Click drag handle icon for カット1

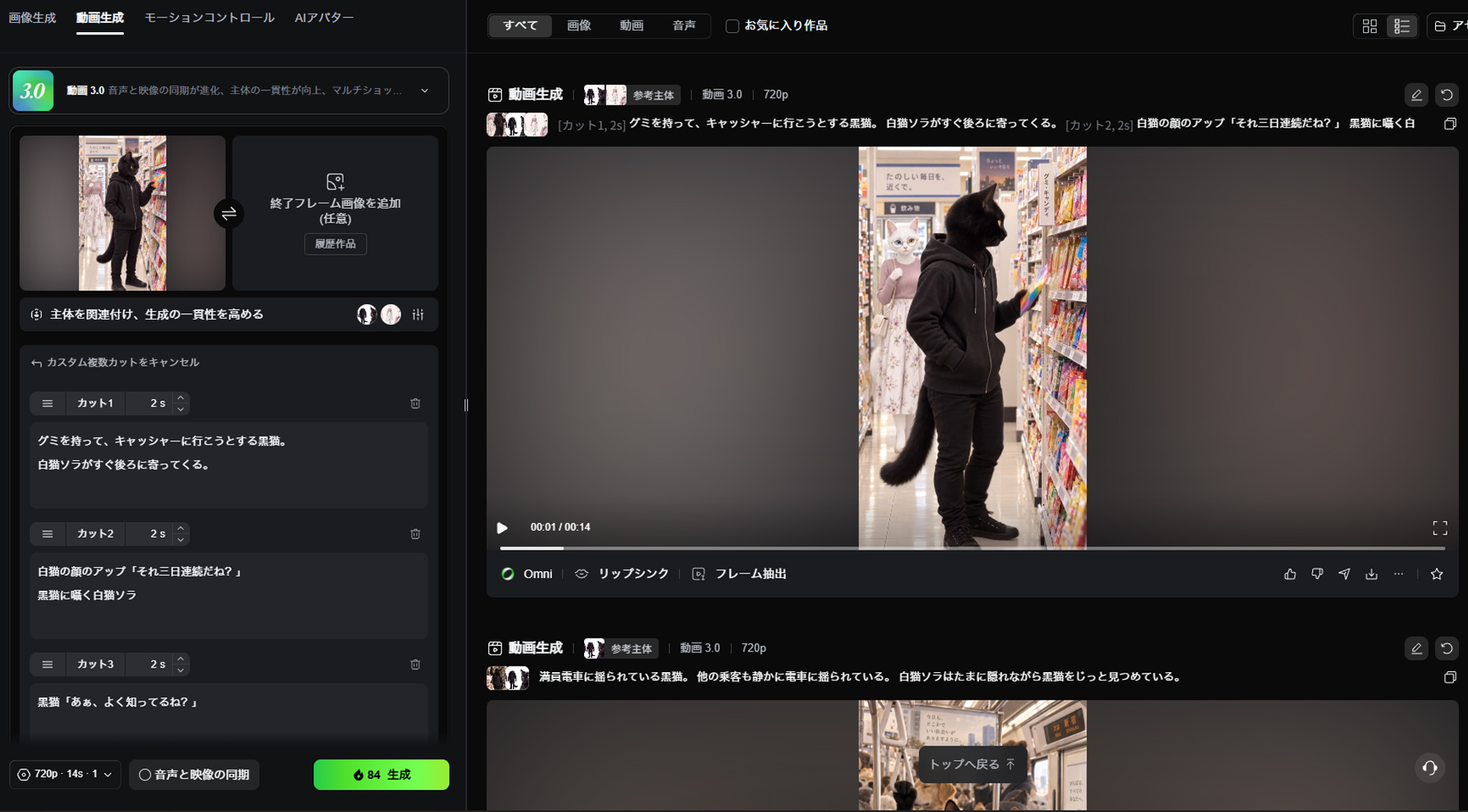47,404
